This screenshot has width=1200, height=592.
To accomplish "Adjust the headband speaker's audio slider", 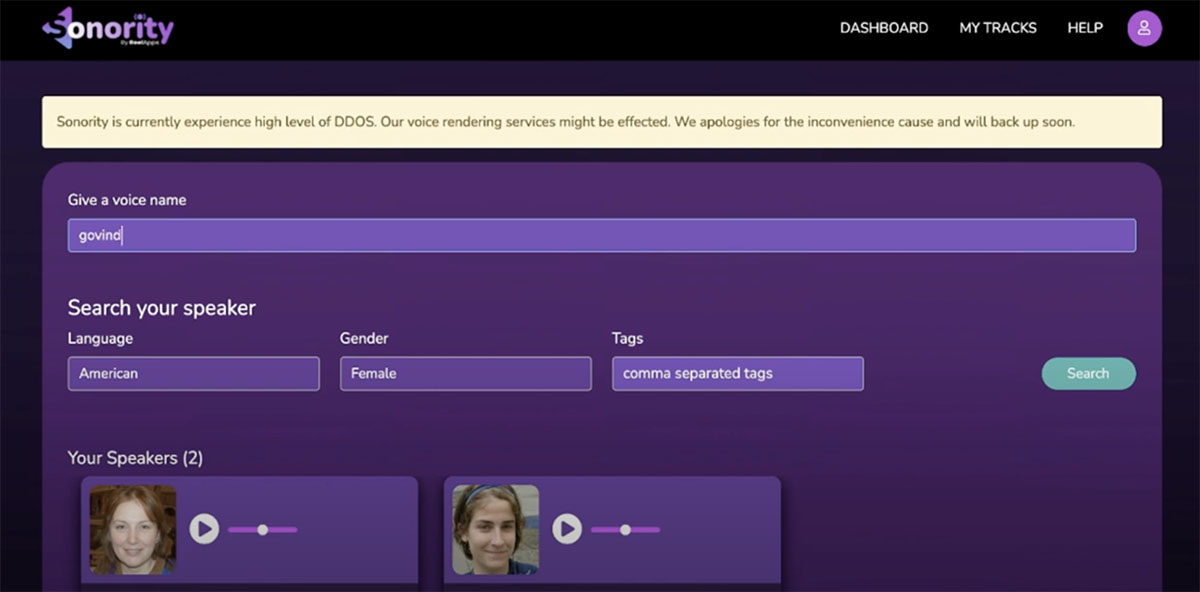I will pyautogui.click(x=626, y=530).
